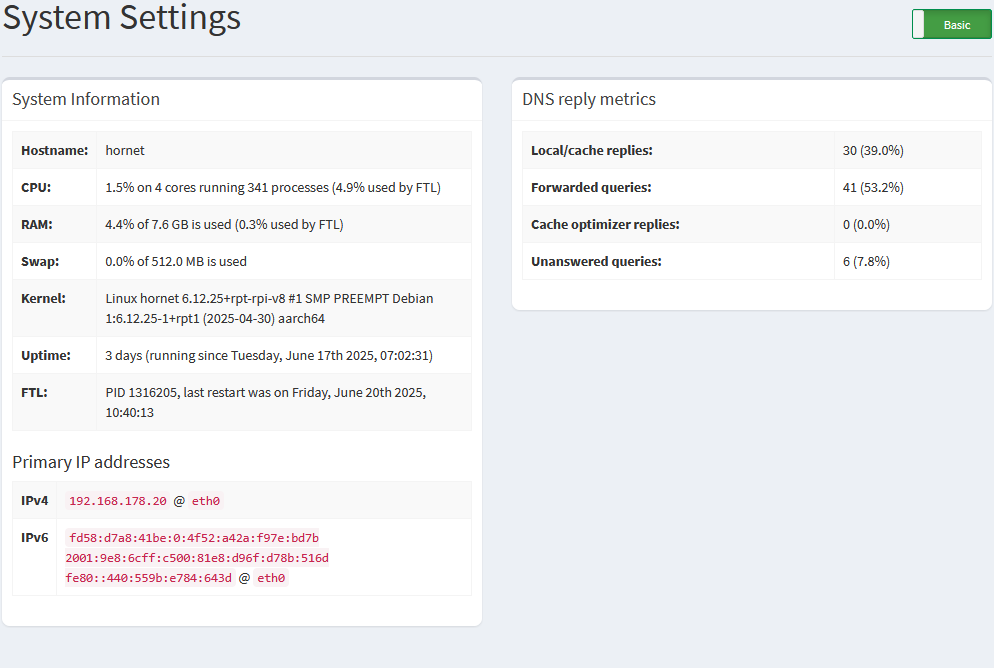Click the System Information panel heading
The height and width of the screenshot is (668, 994).
click(86, 99)
